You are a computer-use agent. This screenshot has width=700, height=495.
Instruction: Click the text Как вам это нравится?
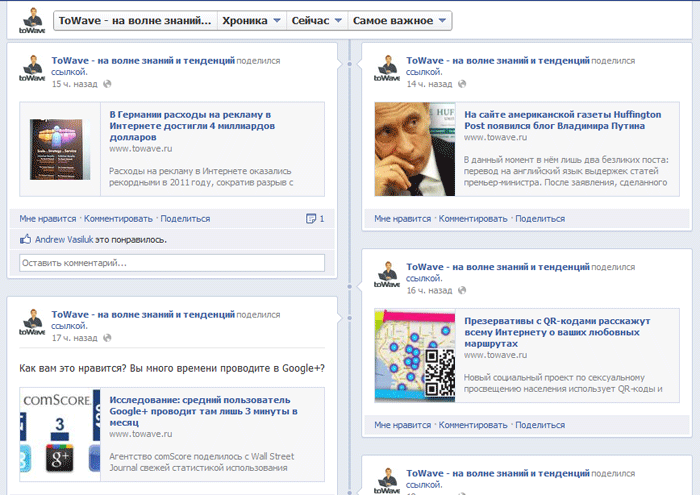pos(73,369)
